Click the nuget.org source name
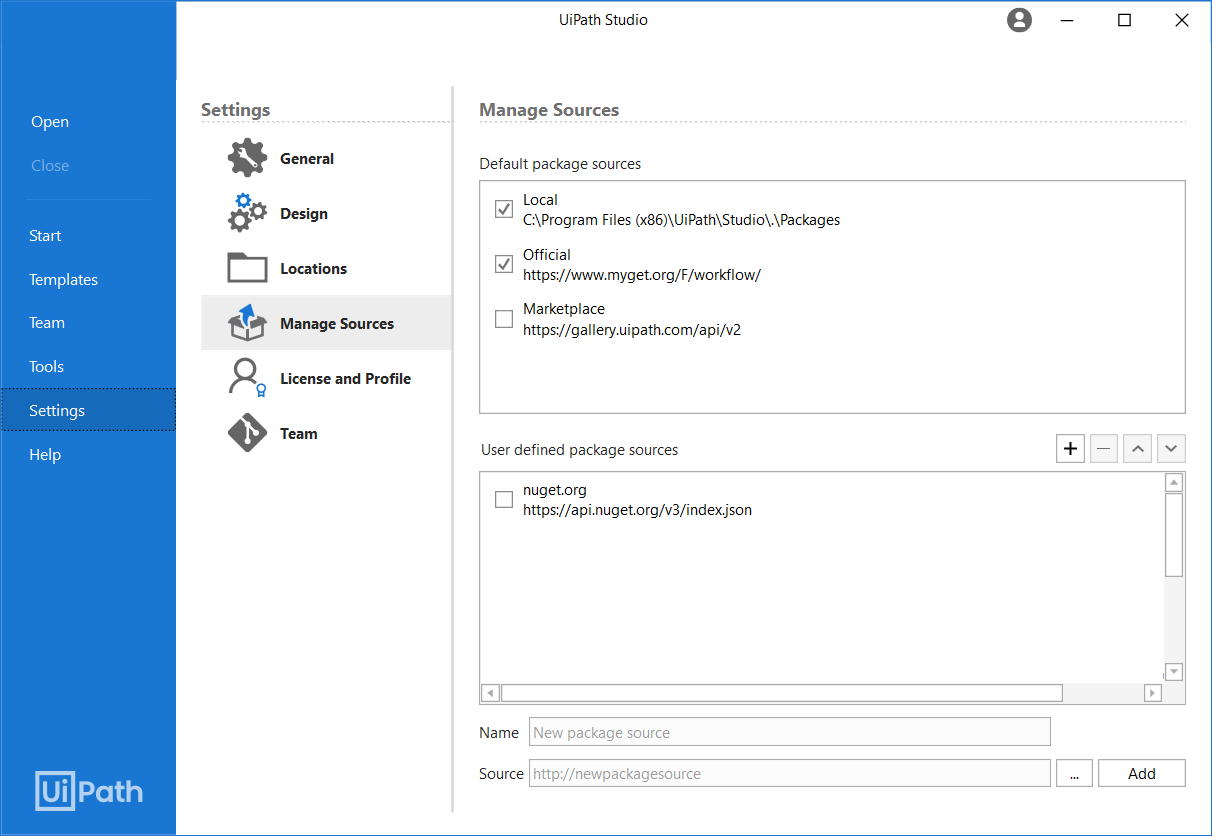Viewport: 1212px width, 836px height. pos(555,490)
